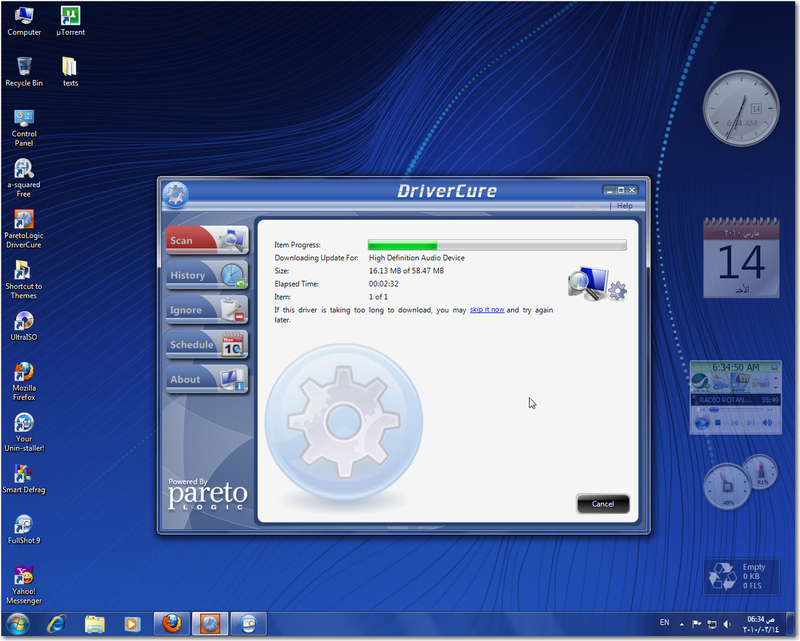Click the analog clock desktop gadget
This screenshot has height=641, width=800.
[x=741, y=108]
